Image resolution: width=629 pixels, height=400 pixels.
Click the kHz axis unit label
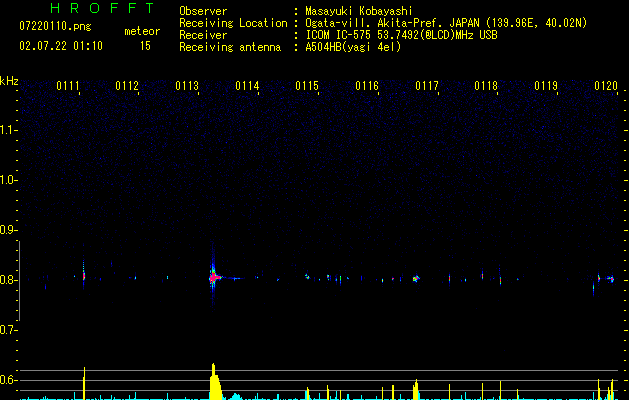click(9, 81)
